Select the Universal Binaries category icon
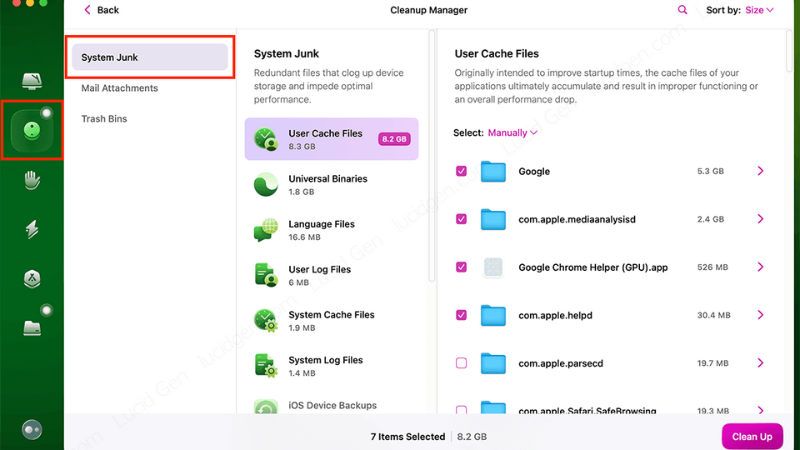The image size is (800, 450). (x=266, y=185)
